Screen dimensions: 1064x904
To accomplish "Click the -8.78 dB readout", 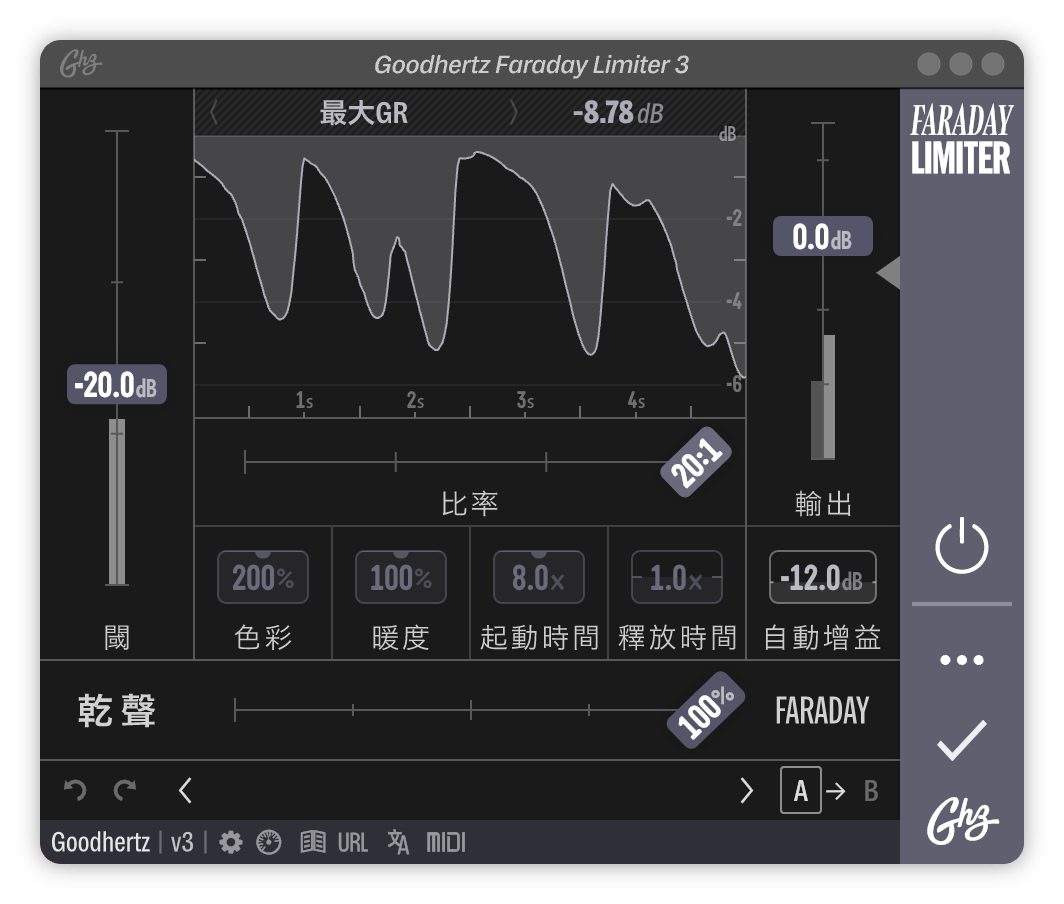I will [618, 113].
